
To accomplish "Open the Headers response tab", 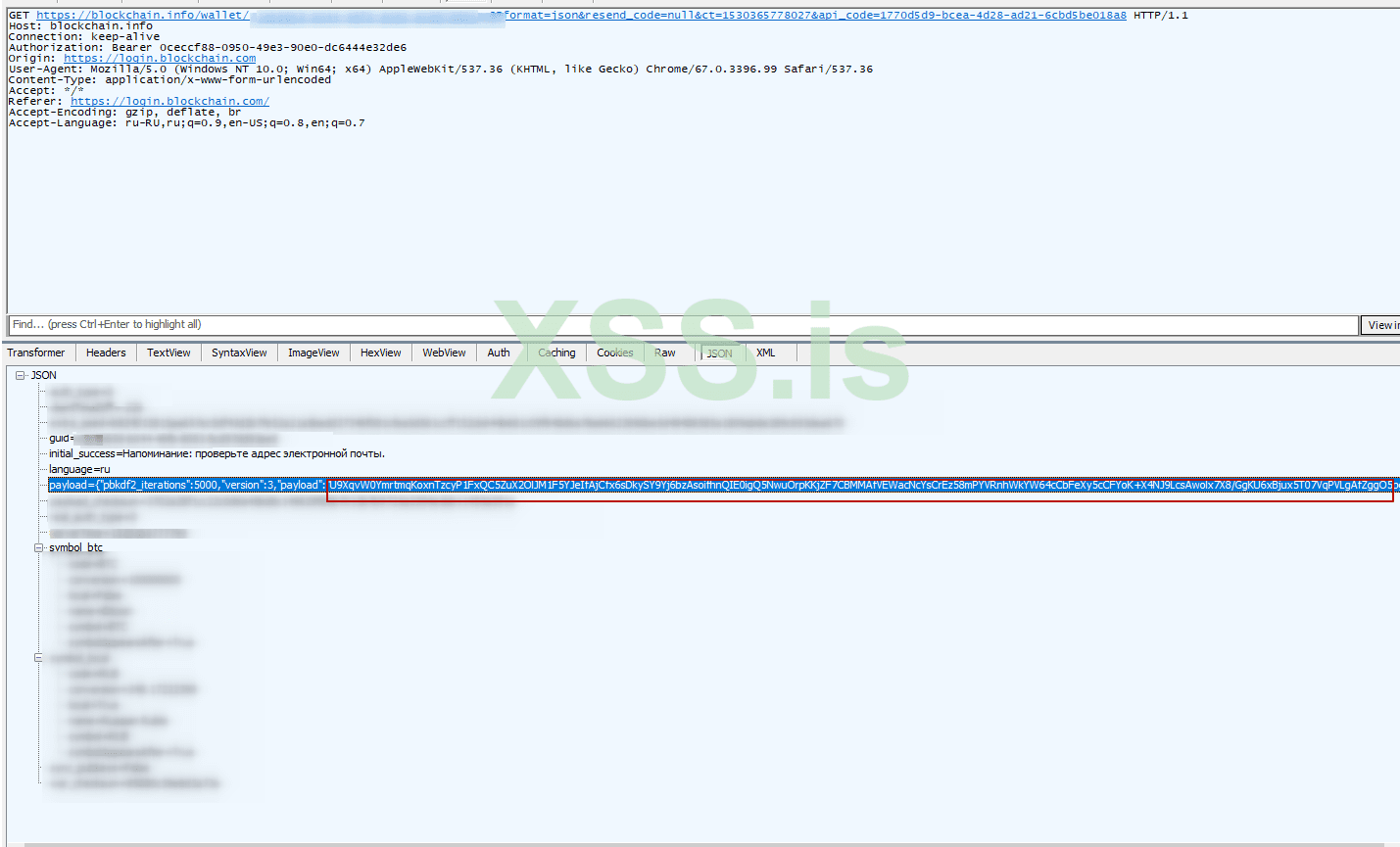I will coord(106,353).
